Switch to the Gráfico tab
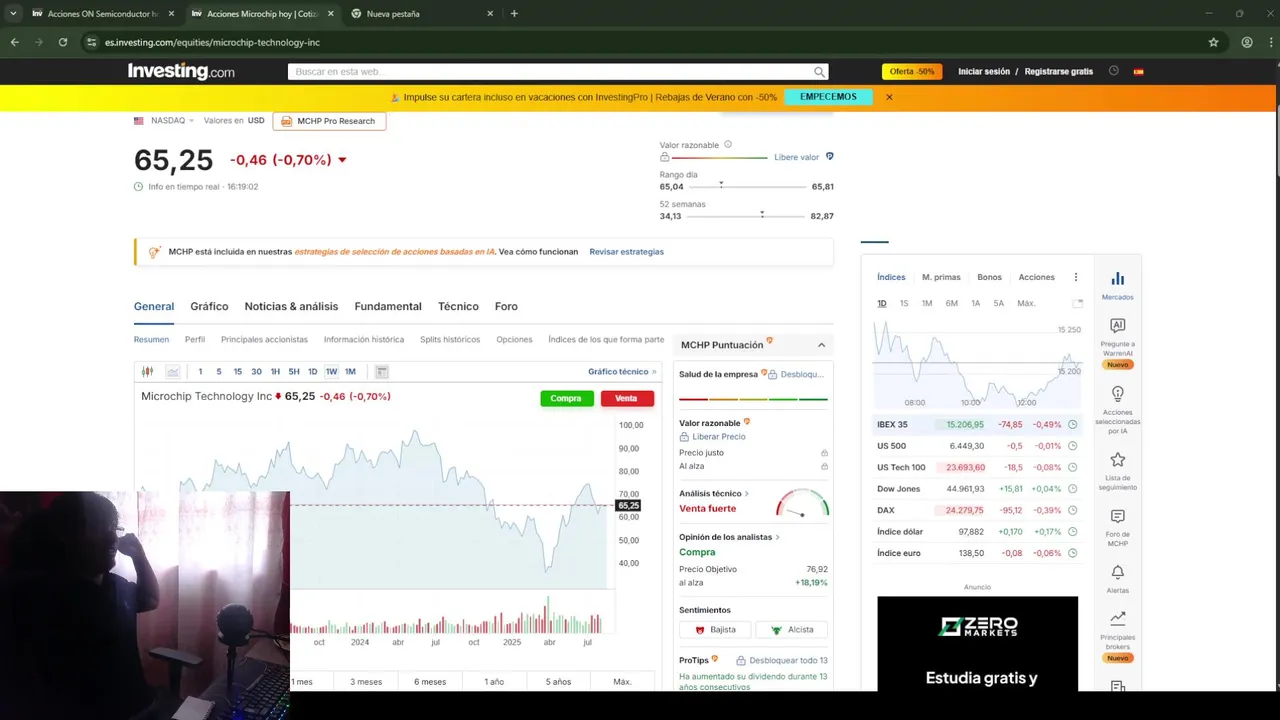Image resolution: width=1280 pixels, height=720 pixels. tap(209, 307)
